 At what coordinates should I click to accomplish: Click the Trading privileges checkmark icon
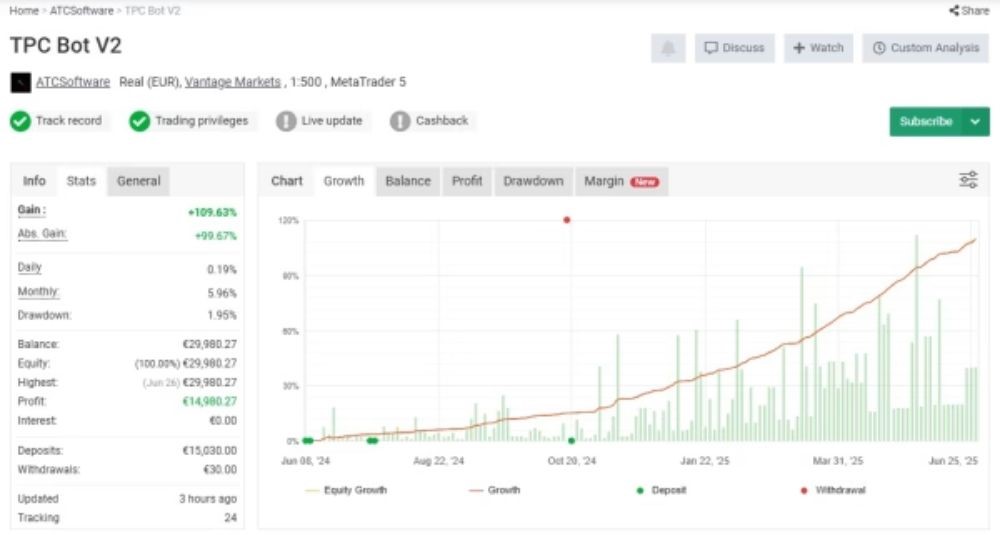coord(139,121)
